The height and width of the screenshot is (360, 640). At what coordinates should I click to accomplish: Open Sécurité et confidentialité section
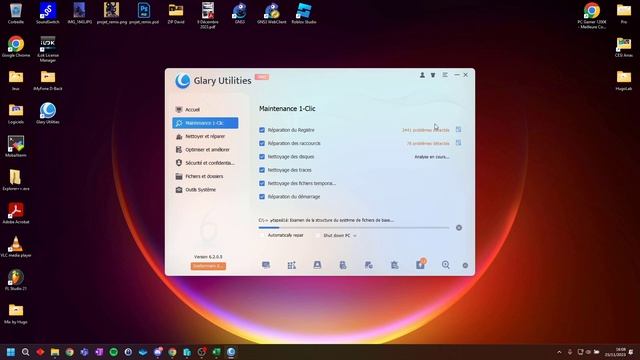point(205,163)
